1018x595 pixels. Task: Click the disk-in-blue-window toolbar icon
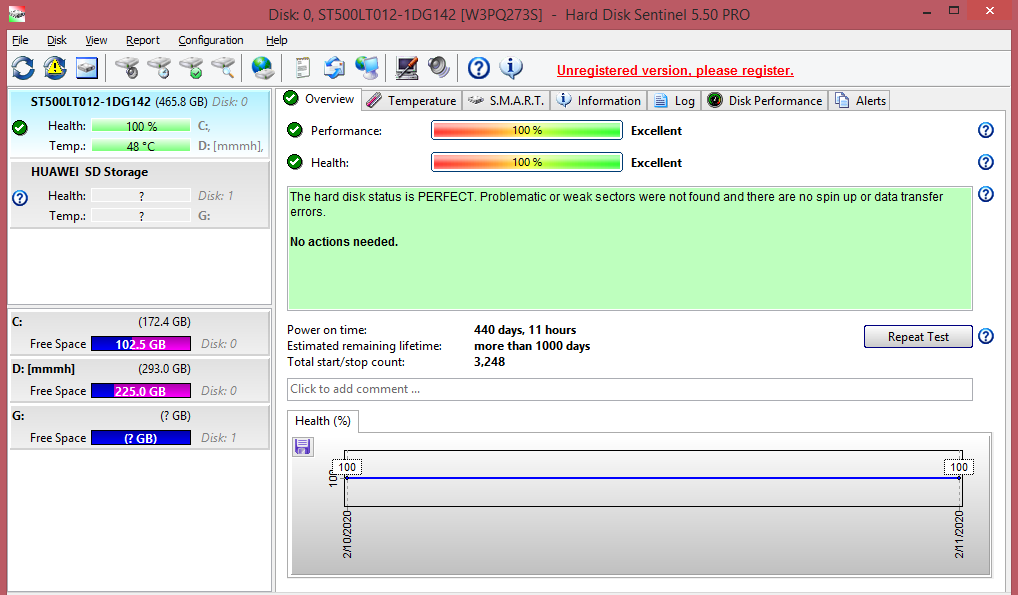87,68
